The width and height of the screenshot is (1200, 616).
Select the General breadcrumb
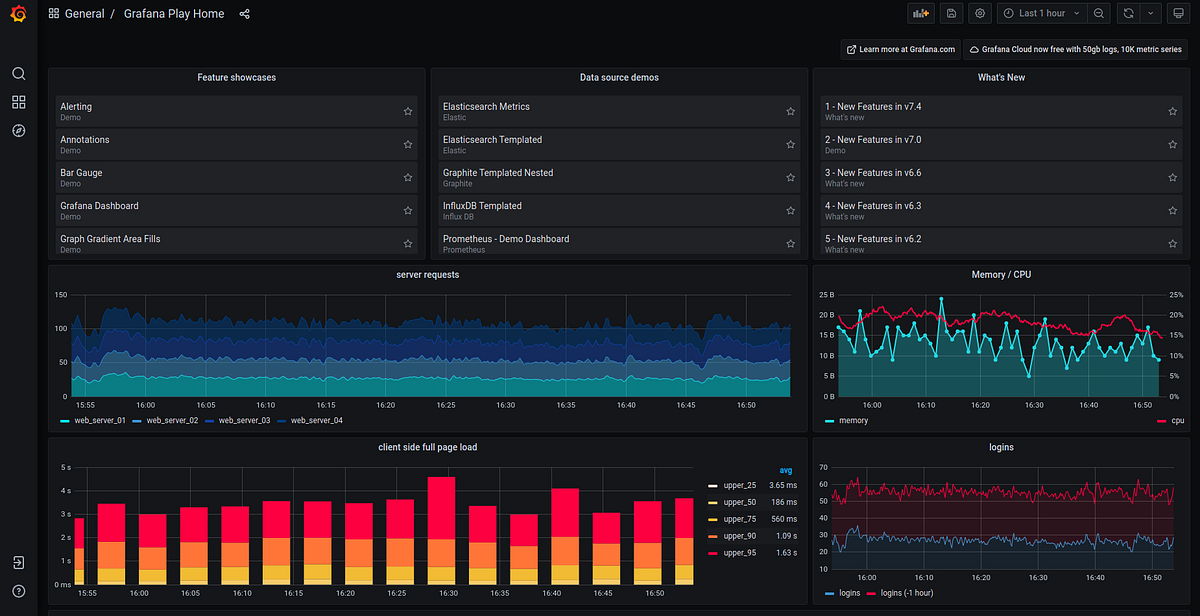click(x=85, y=13)
